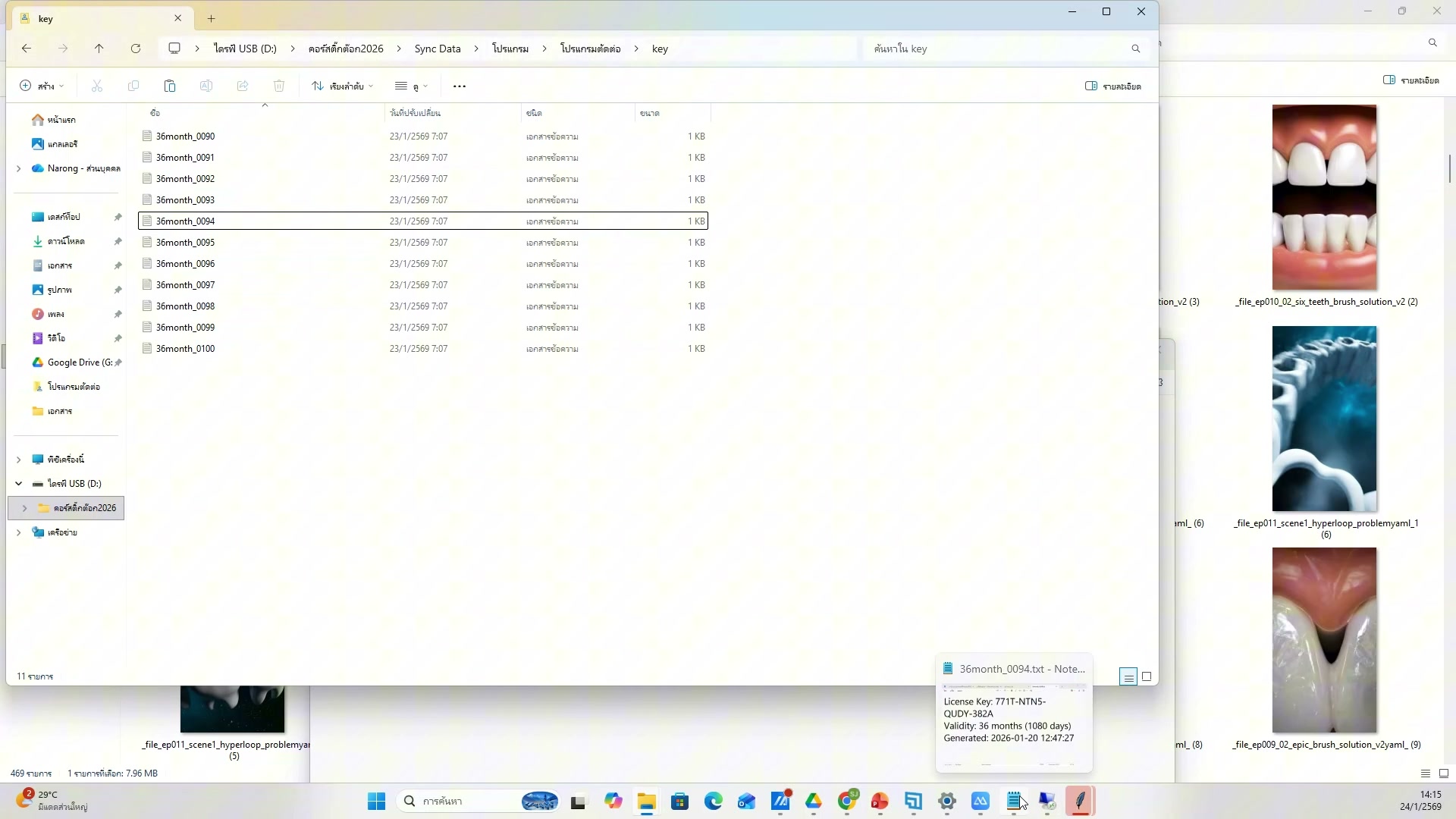This screenshot has width=1456, height=819.
Task: Click the Up arrow navigation icon
Action: [99, 49]
